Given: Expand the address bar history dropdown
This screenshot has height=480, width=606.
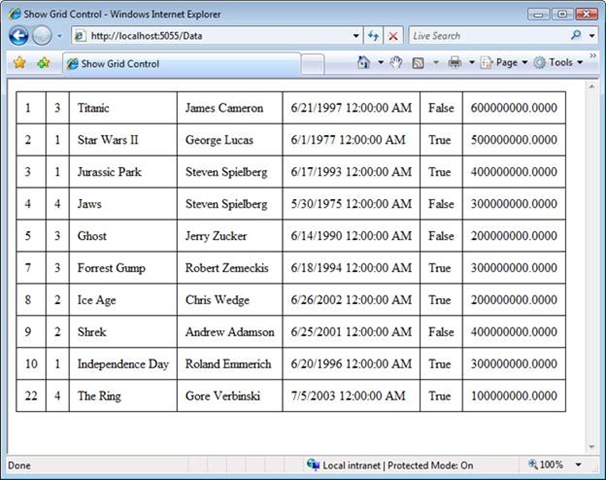Looking at the screenshot, I should (356, 36).
